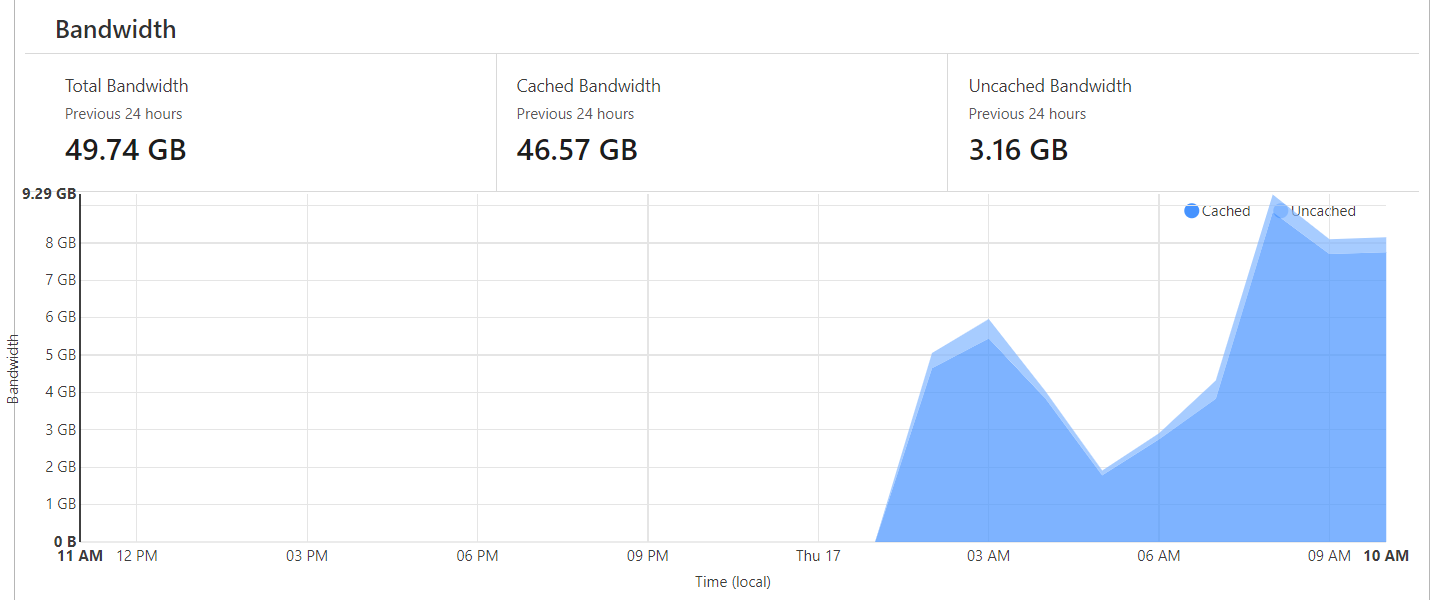Click the 3.16 GB uncached value
Image resolution: width=1447 pixels, height=600 pixels.
(1018, 150)
